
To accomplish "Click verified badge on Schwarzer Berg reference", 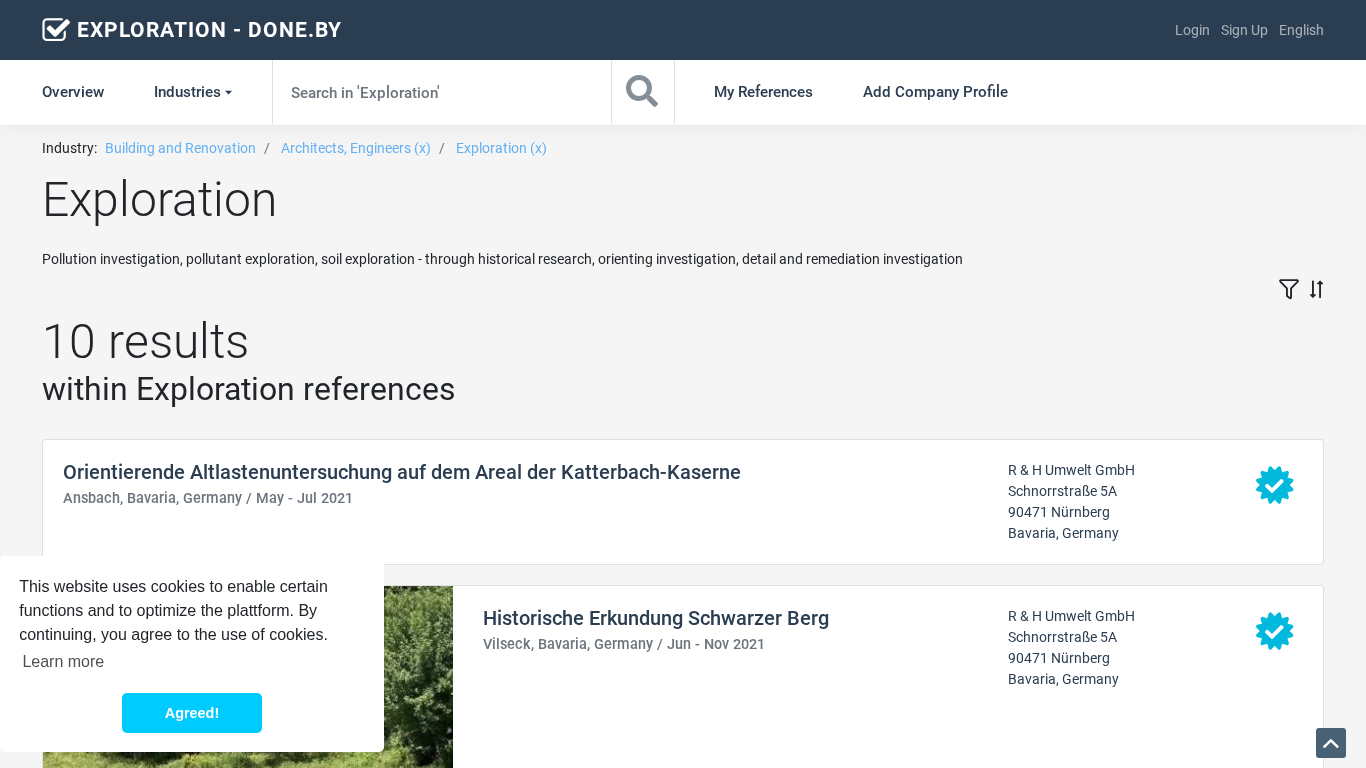I will (1274, 631).
